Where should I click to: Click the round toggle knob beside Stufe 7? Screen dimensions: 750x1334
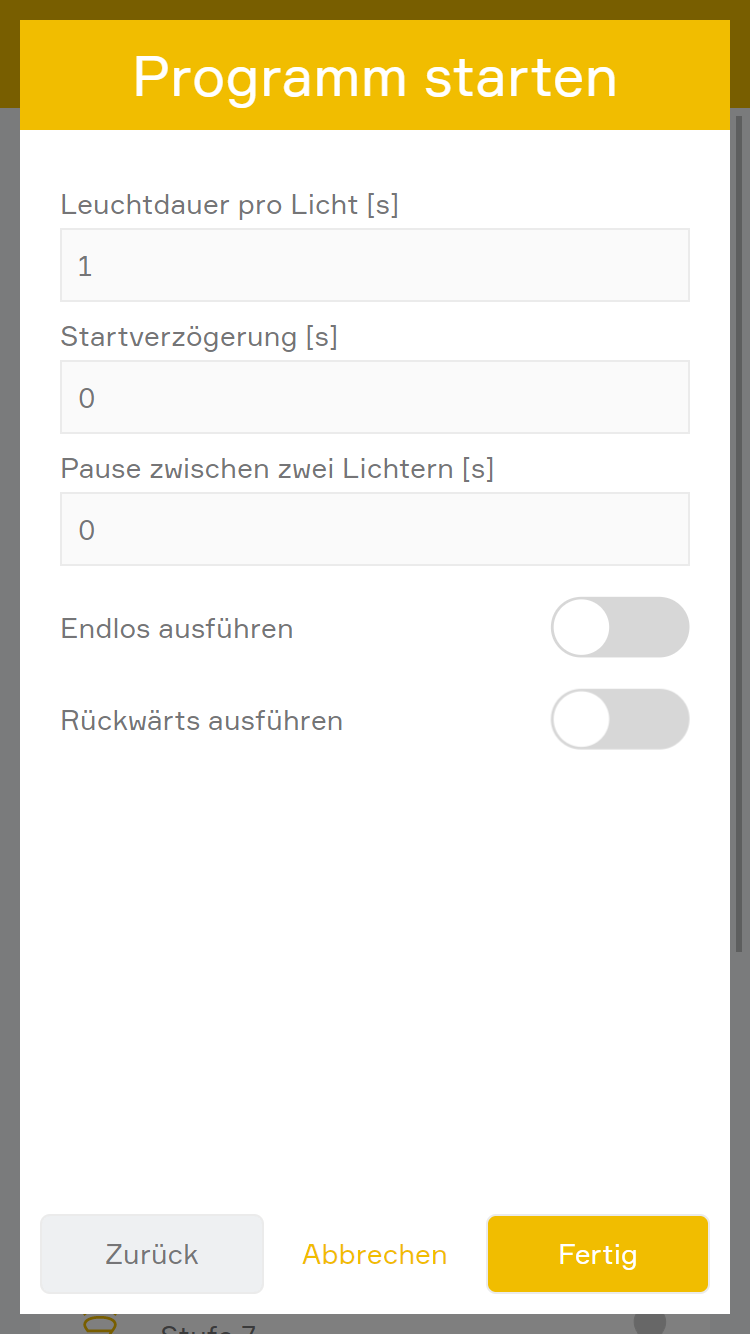click(649, 1323)
